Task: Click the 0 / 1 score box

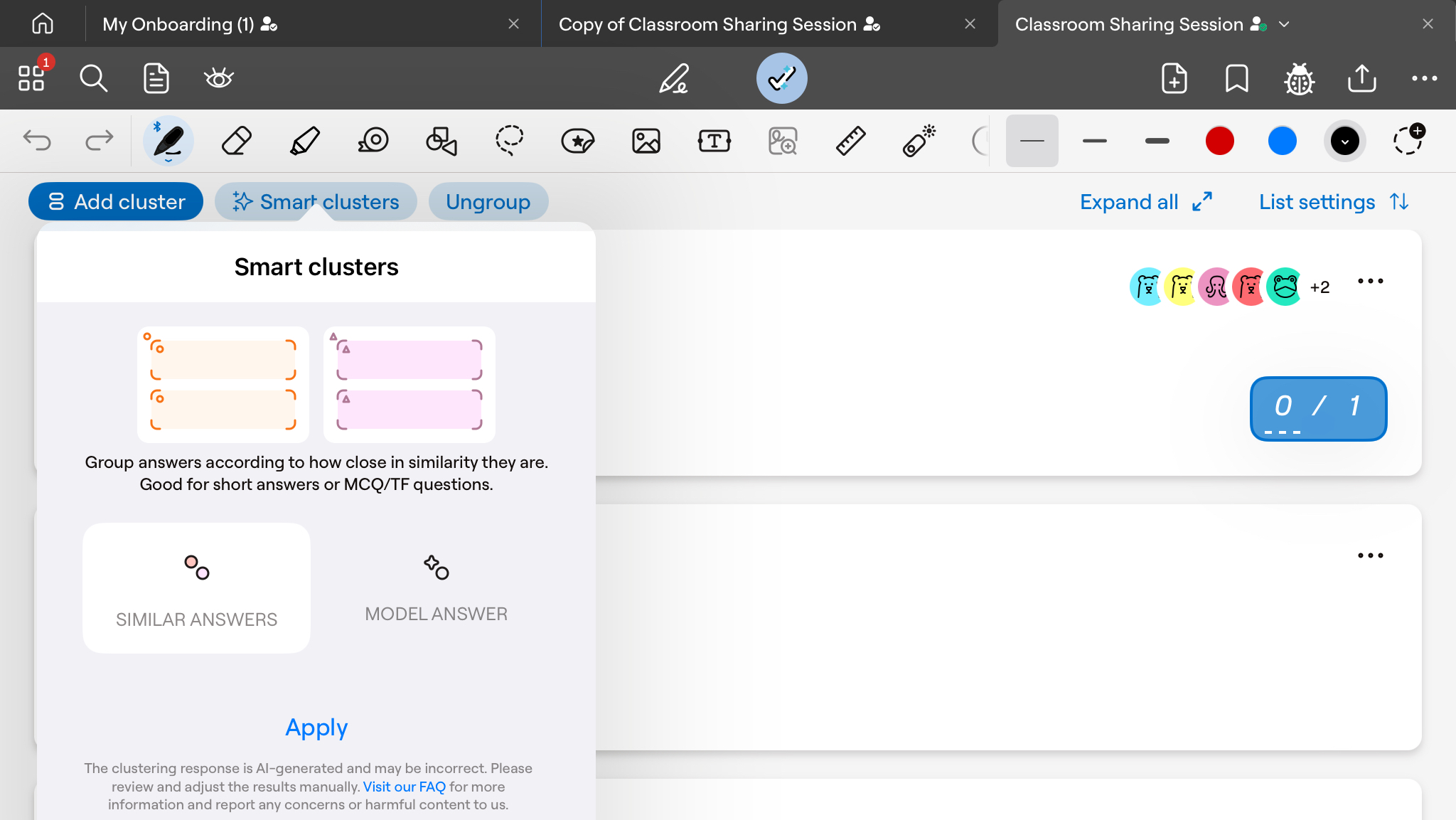Action: (1318, 408)
